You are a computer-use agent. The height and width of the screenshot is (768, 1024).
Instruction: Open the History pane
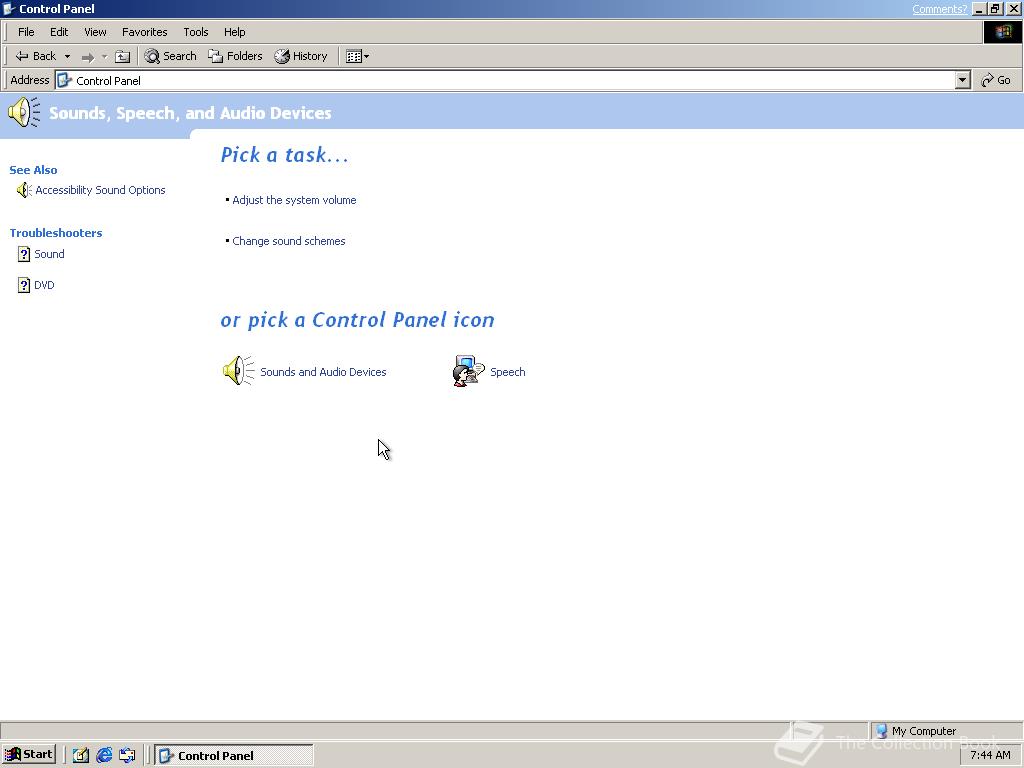pyautogui.click(x=301, y=56)
